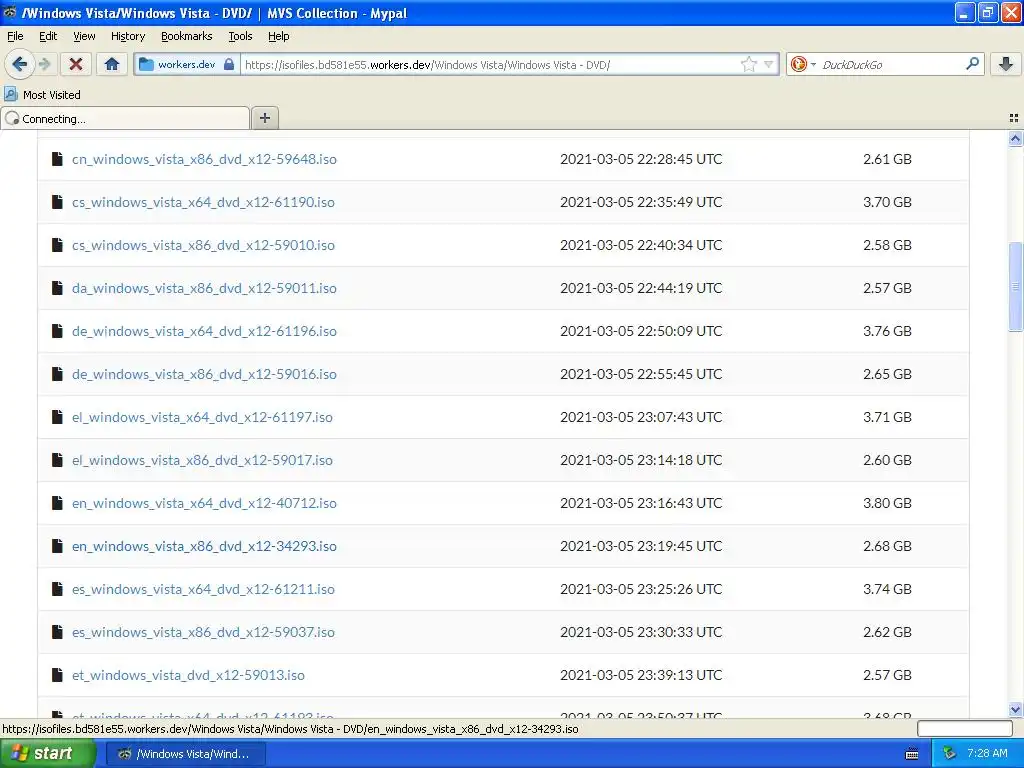Open the Help menu
This screenshot has width=1024, height=768.
point(278,37)
